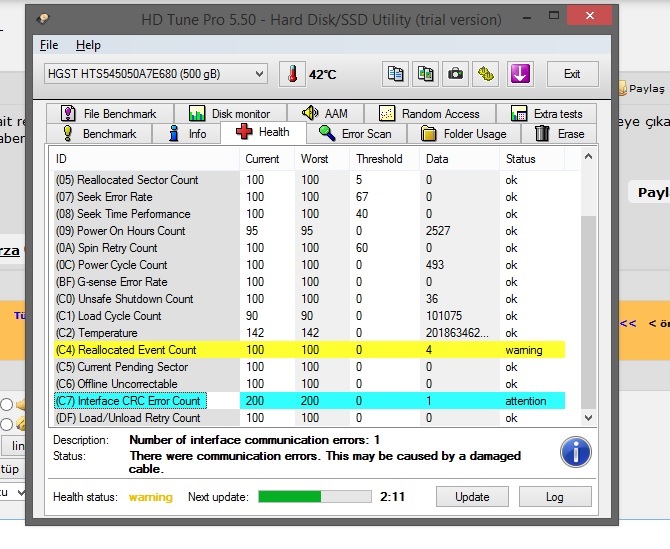Open the File Benchmark tab
670x549 pixels.
tap(110, 114)
